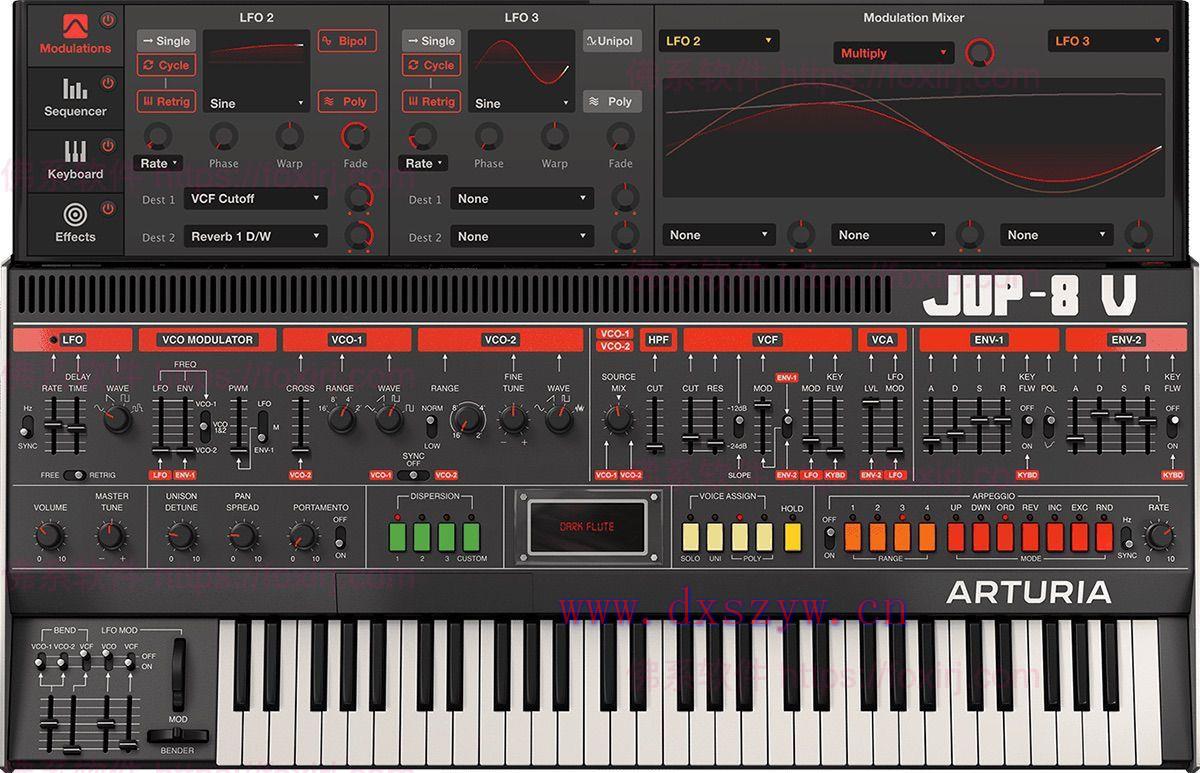Open the Sequencer tab

click(75, 97)
